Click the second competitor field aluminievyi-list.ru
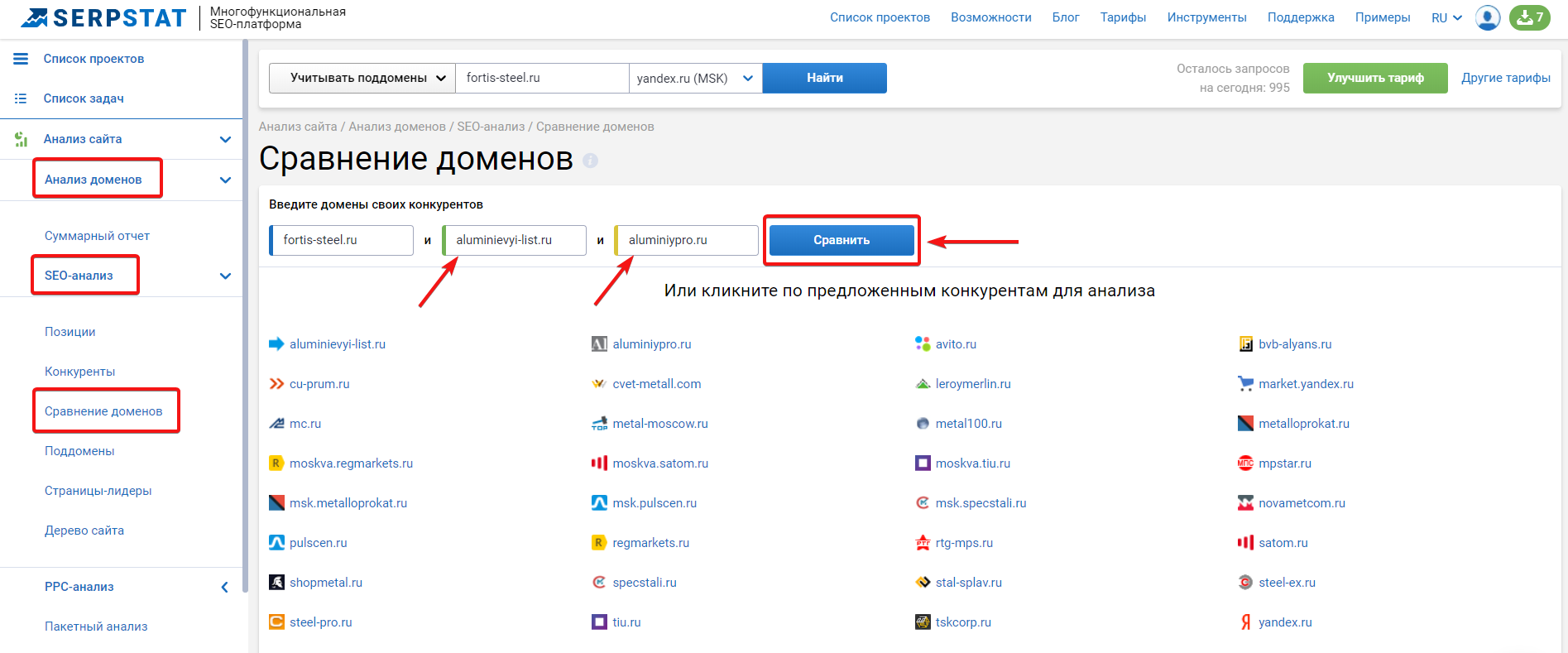The image size is (1568, 653). point(514,240)
